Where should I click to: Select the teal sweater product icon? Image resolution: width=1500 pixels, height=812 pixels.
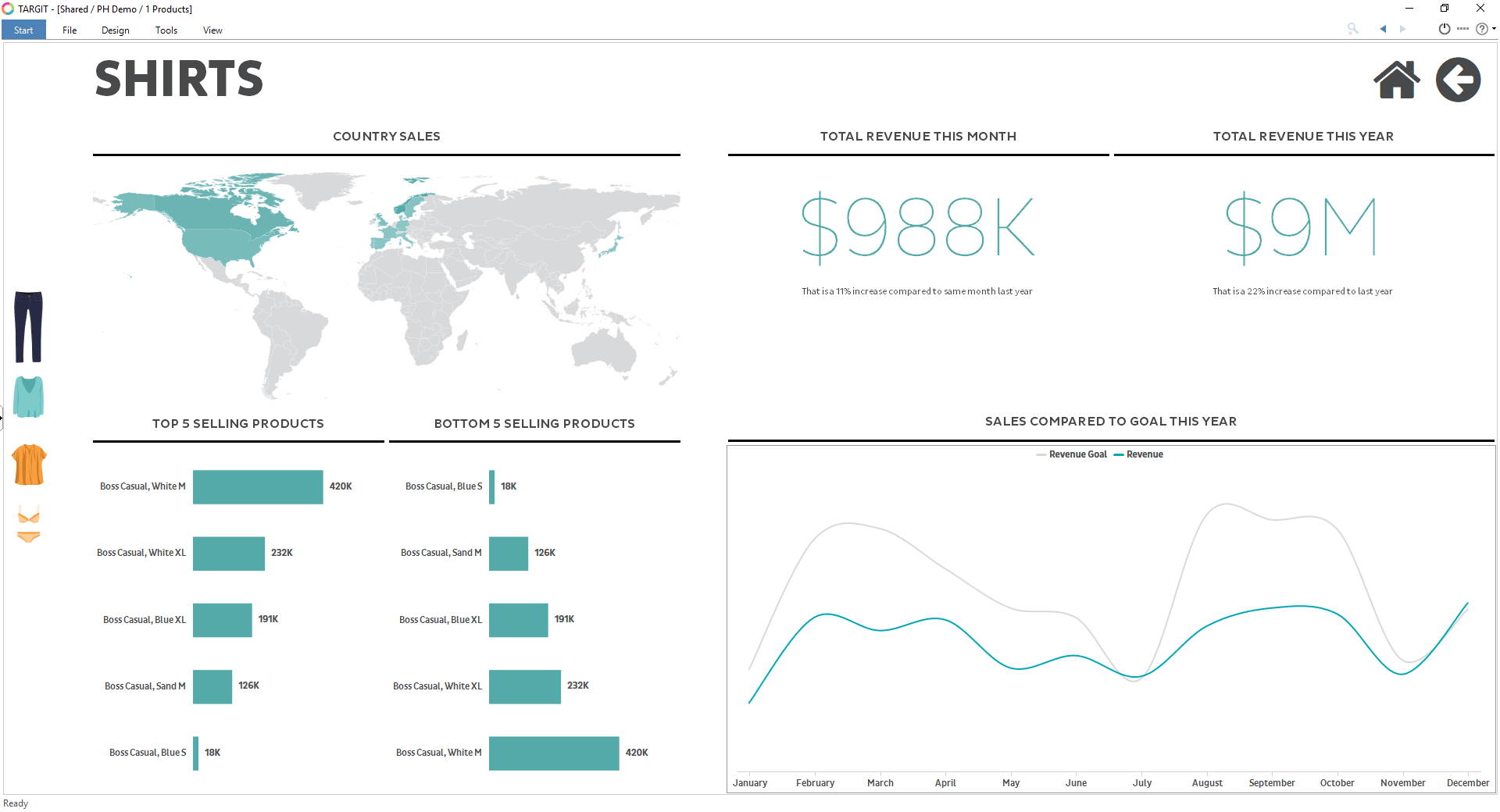(x=29, y=397)
